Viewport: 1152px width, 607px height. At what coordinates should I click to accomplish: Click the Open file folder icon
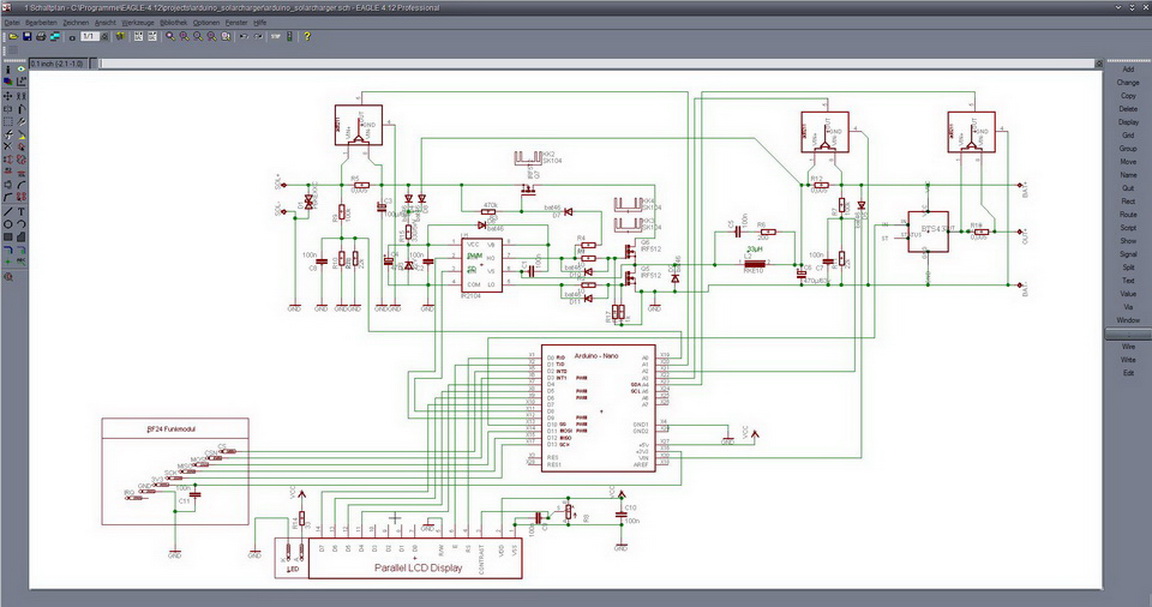click(13, 36)
